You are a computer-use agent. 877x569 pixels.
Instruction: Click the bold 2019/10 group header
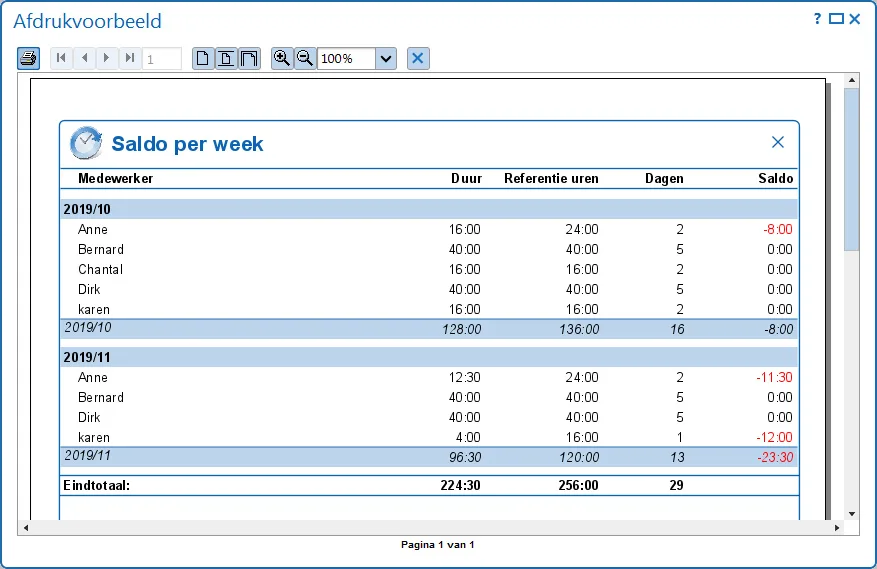[x=87, y=209]
